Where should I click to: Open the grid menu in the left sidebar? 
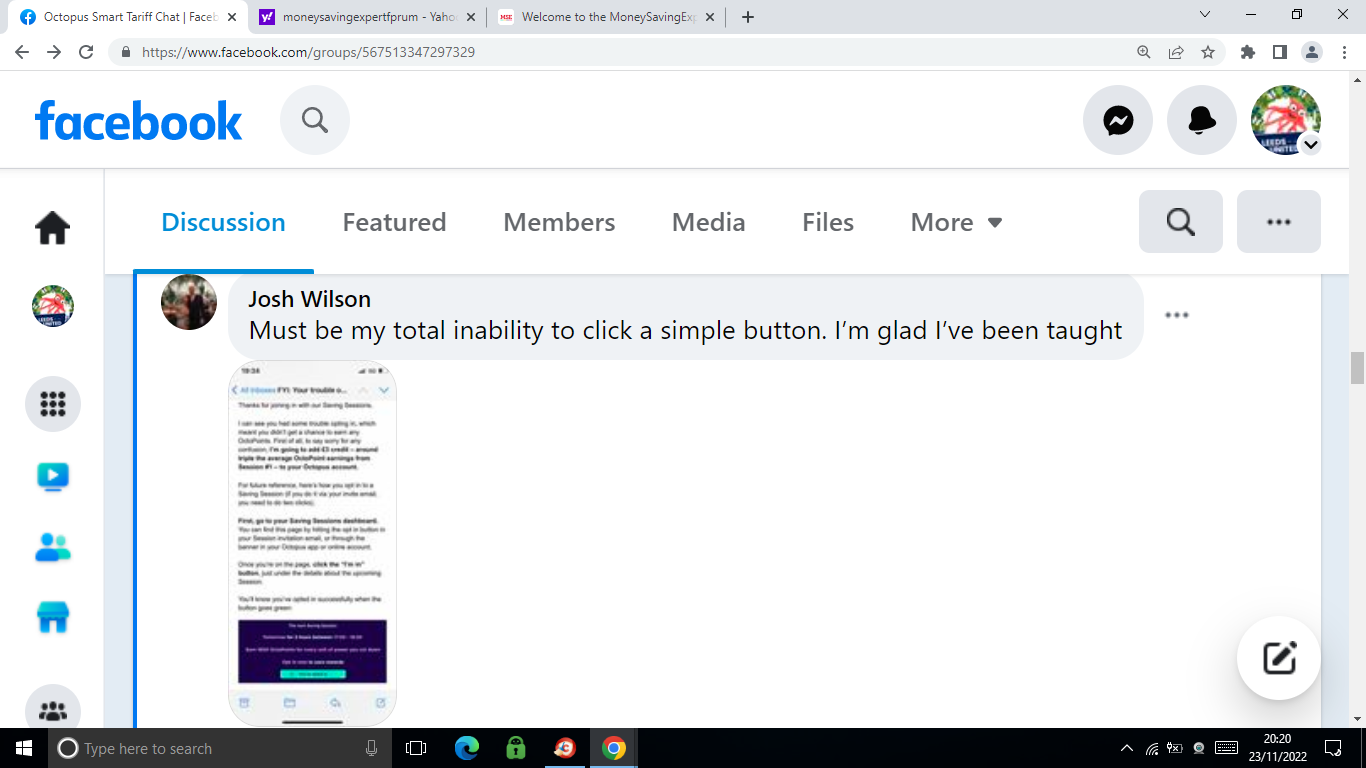point(53,404)
